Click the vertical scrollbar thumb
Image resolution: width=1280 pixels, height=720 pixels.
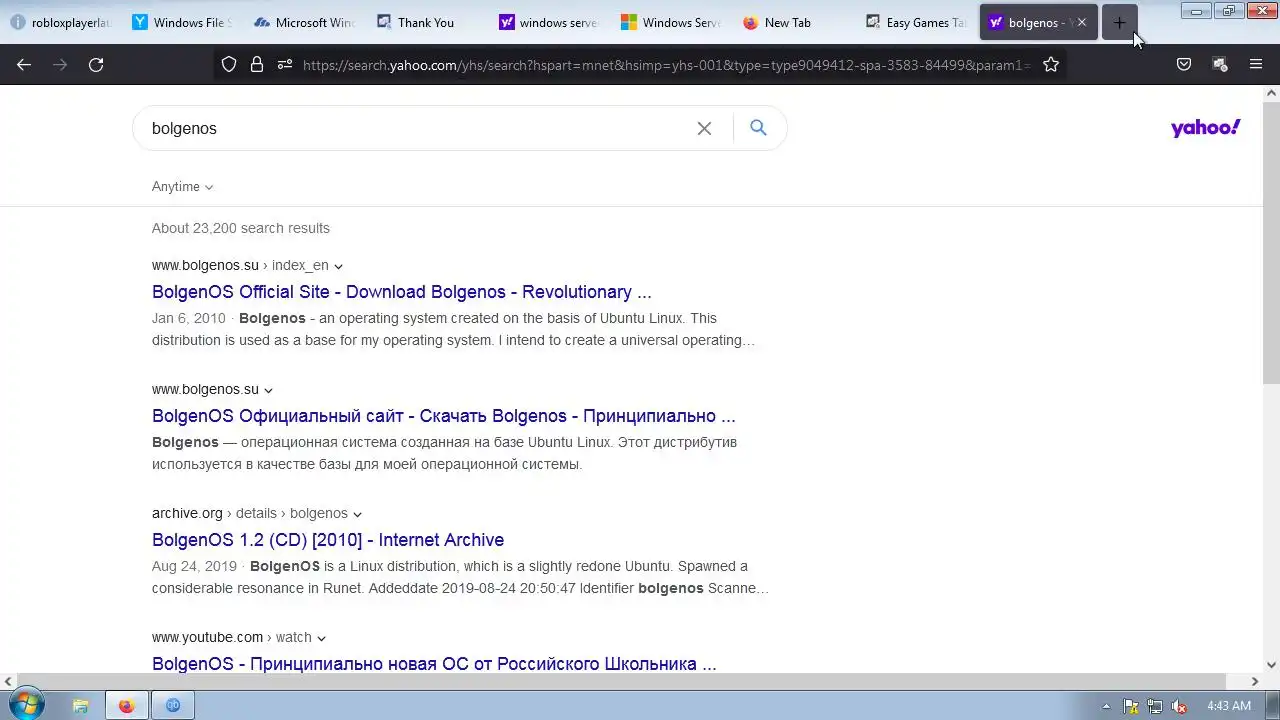[x=1271, y=241]
